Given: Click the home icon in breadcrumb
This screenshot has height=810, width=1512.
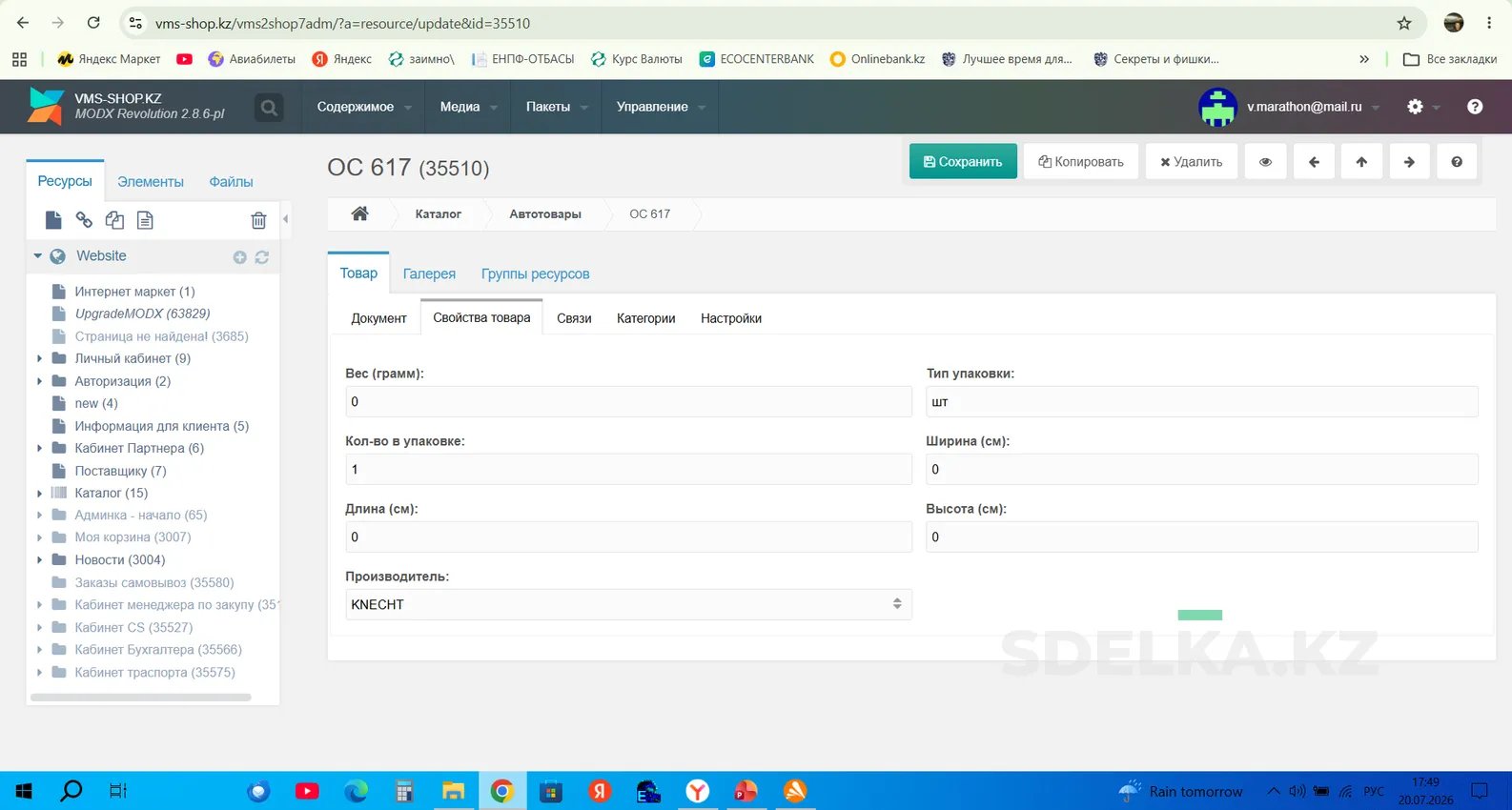Looking at the screenshot, I should 359,213.
